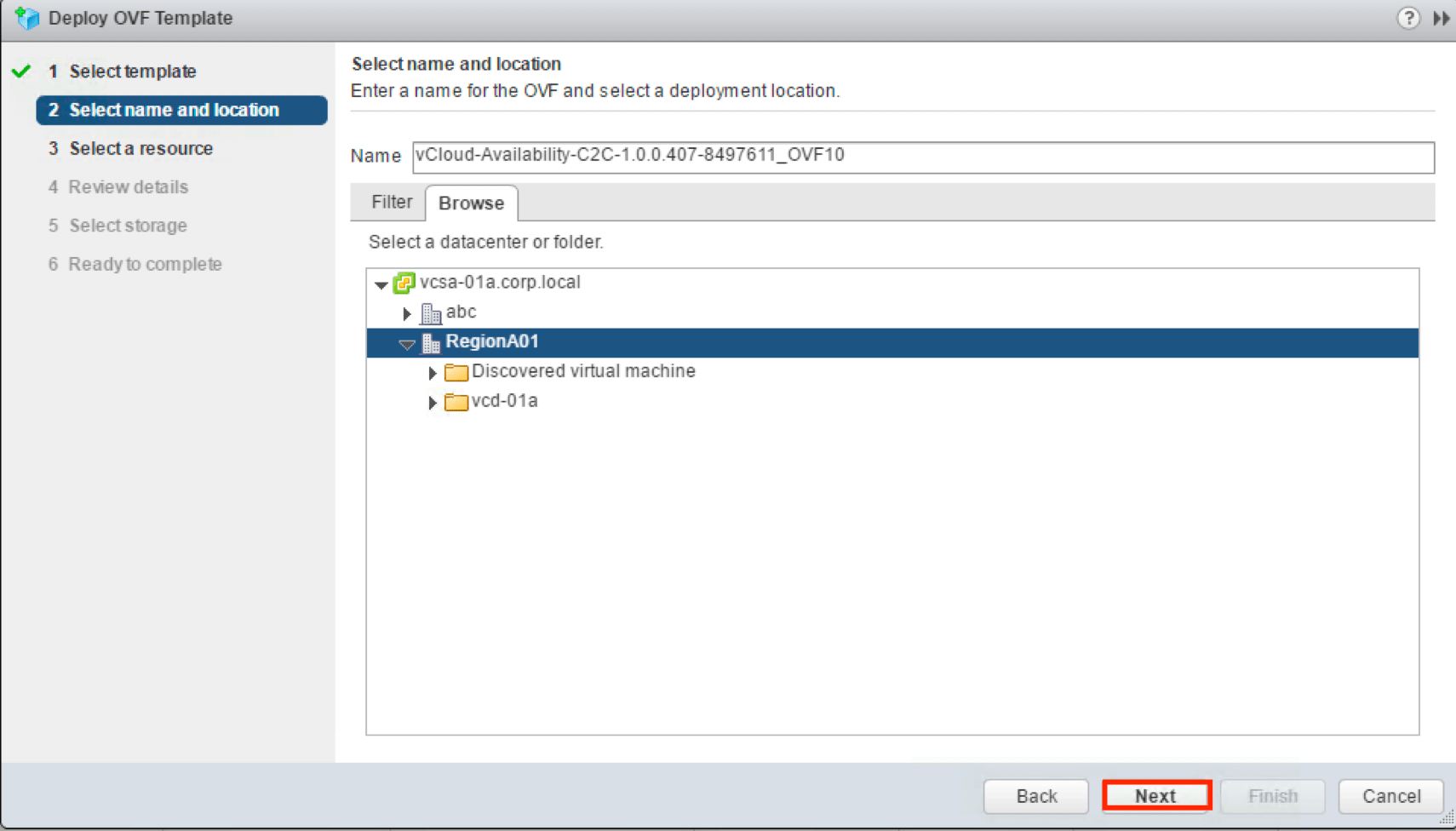Click the Deploy OVF Template title icon
The image size is (1456, 831).
coord(27,18)
